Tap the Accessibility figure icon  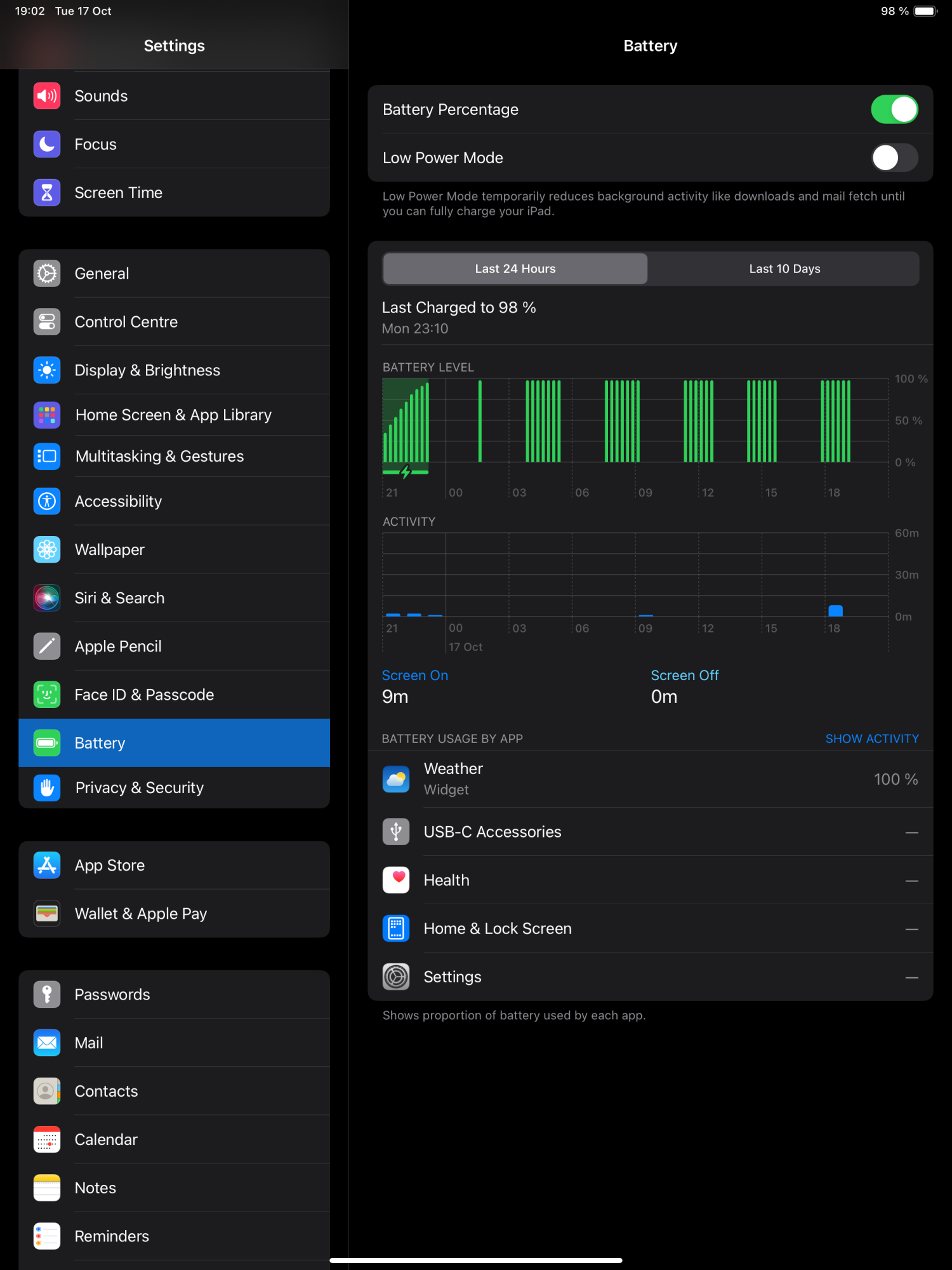point(47,501)
